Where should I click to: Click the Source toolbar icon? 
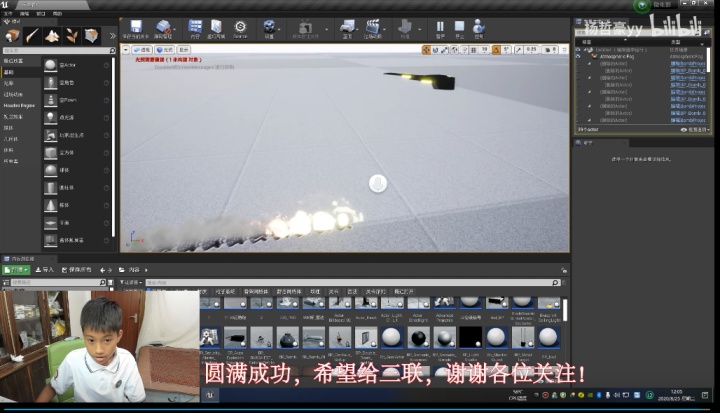point(240,29)
